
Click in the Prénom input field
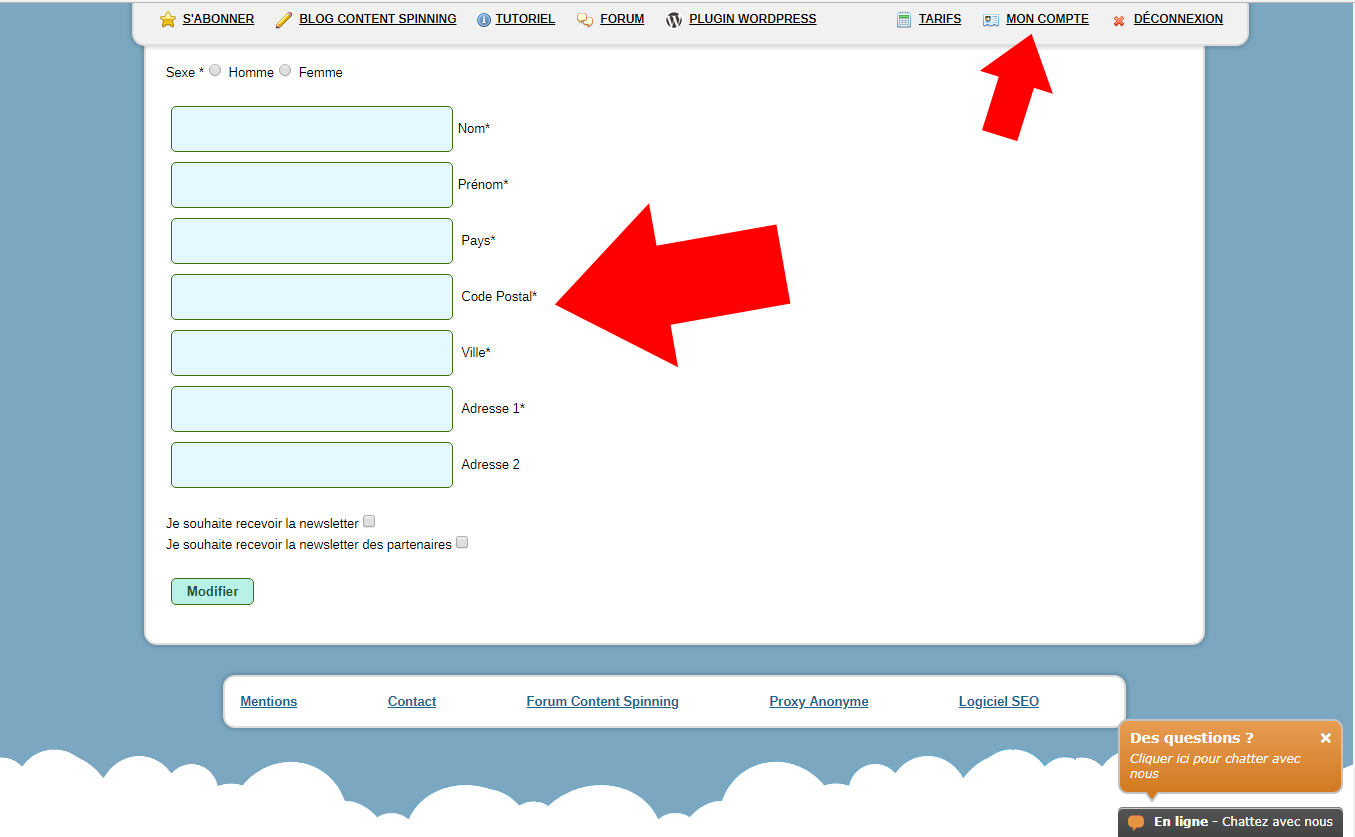(x=312, y=185)
